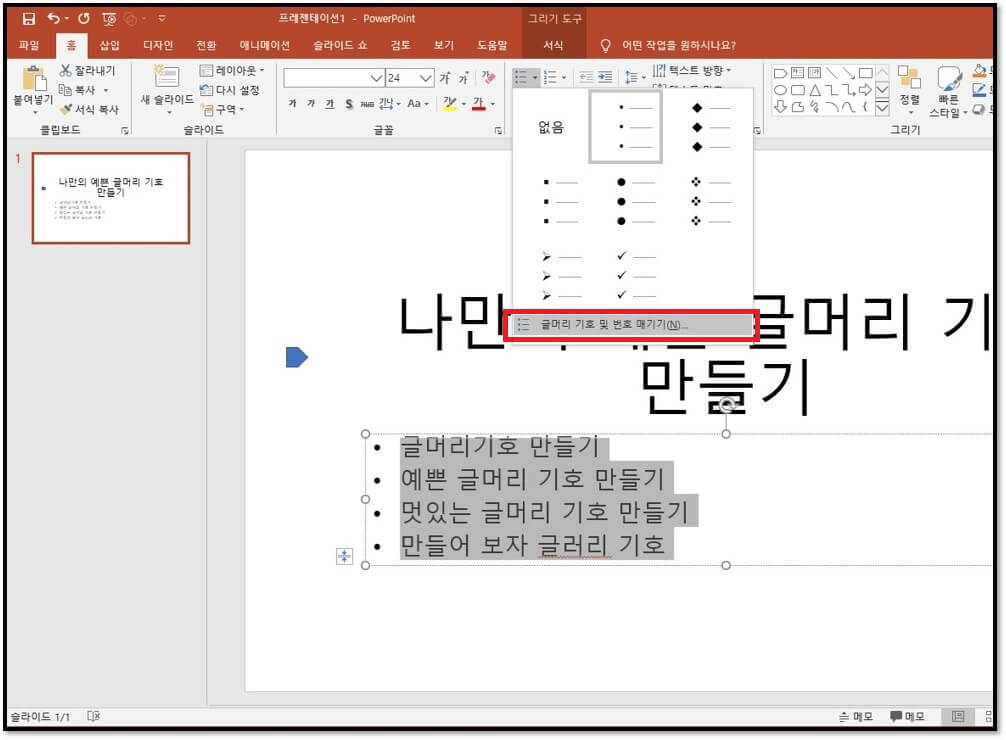The width and height of the screenshot is (1006, 740).
Task: Select 없음 (no bullets) option
Action: click(550, 127)
